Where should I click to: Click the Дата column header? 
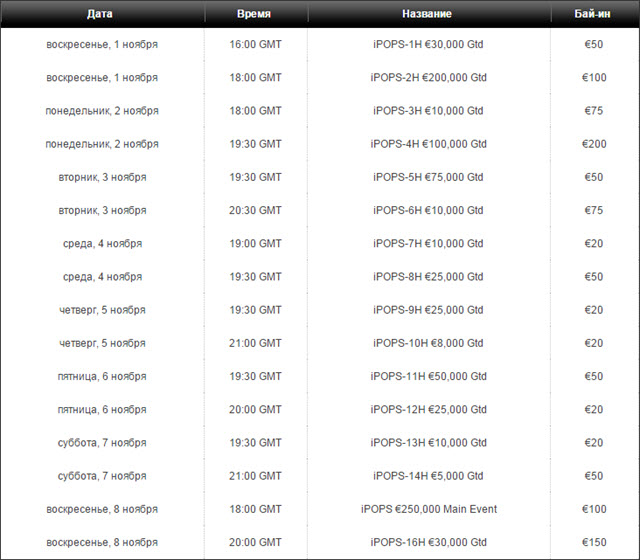[x=100, y=14]
